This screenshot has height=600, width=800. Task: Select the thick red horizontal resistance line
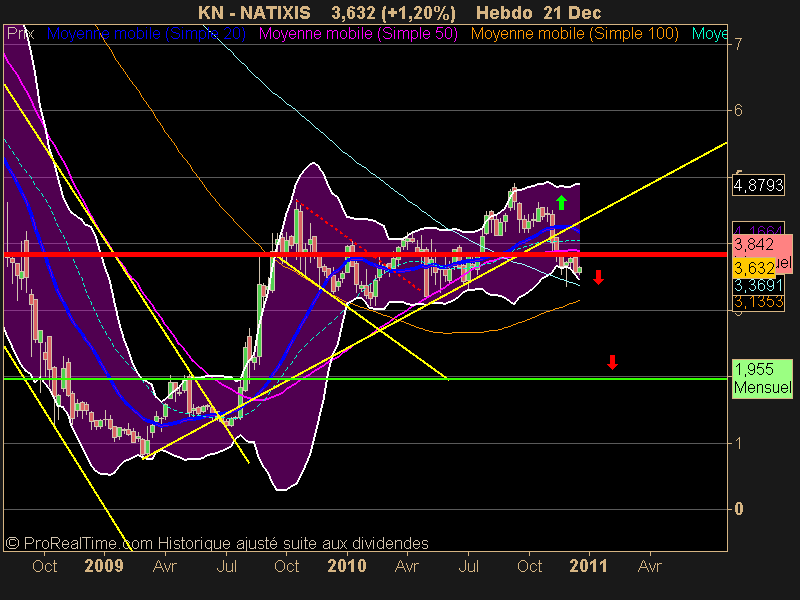point(365,254)
